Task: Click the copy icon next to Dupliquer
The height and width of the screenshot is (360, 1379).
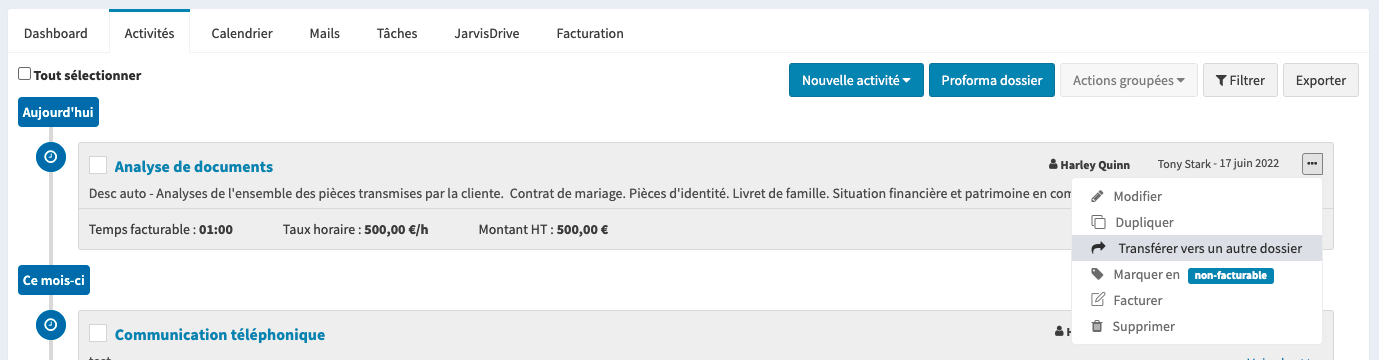Action: pos(1097,222)
